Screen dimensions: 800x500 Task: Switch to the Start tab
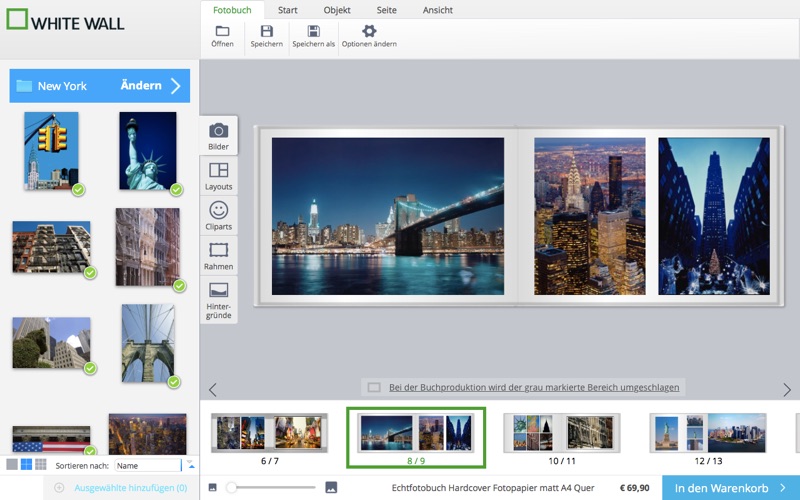click(288, 10)
